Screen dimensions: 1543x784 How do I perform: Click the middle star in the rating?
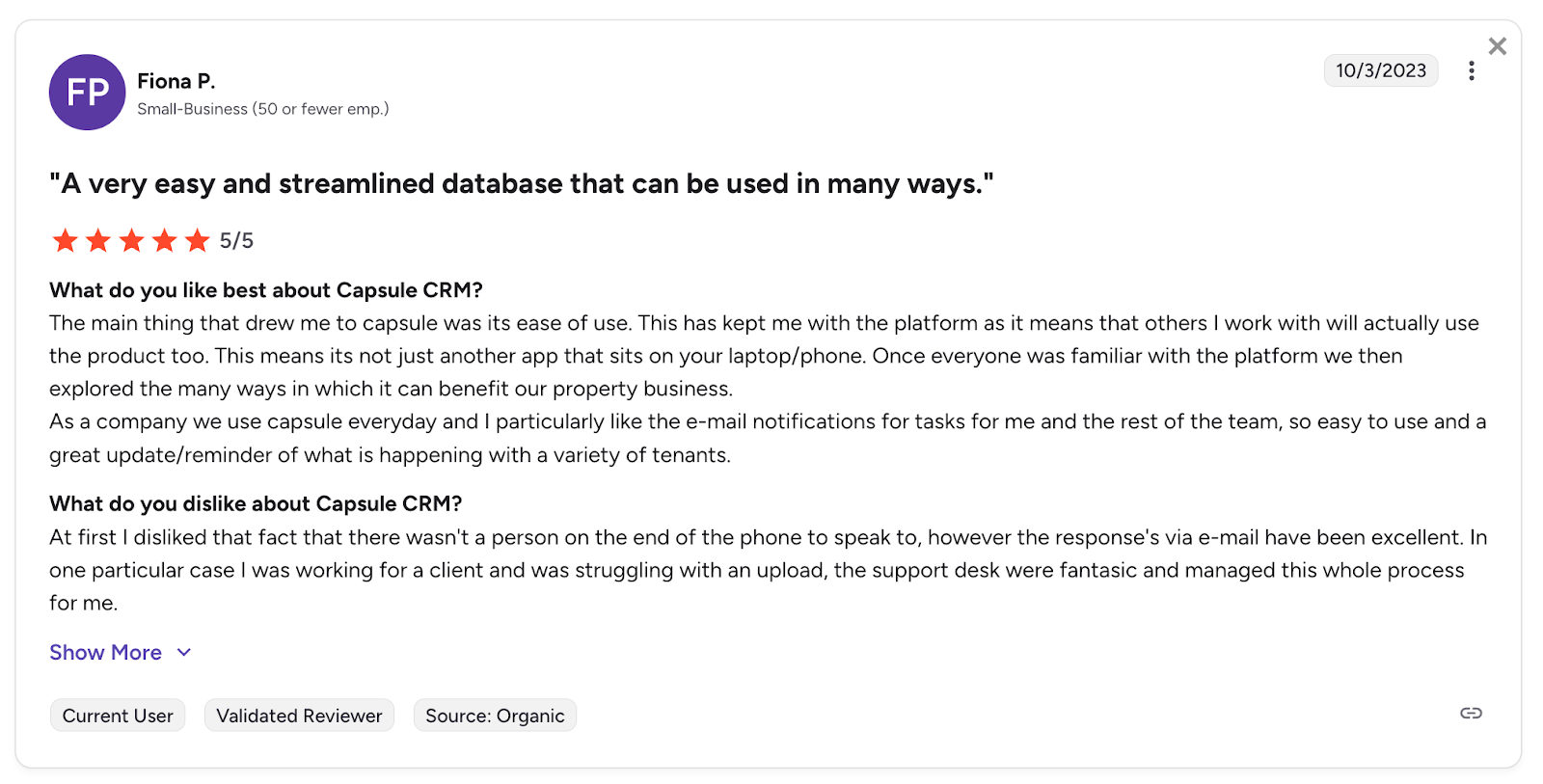[x=131, y=240]
